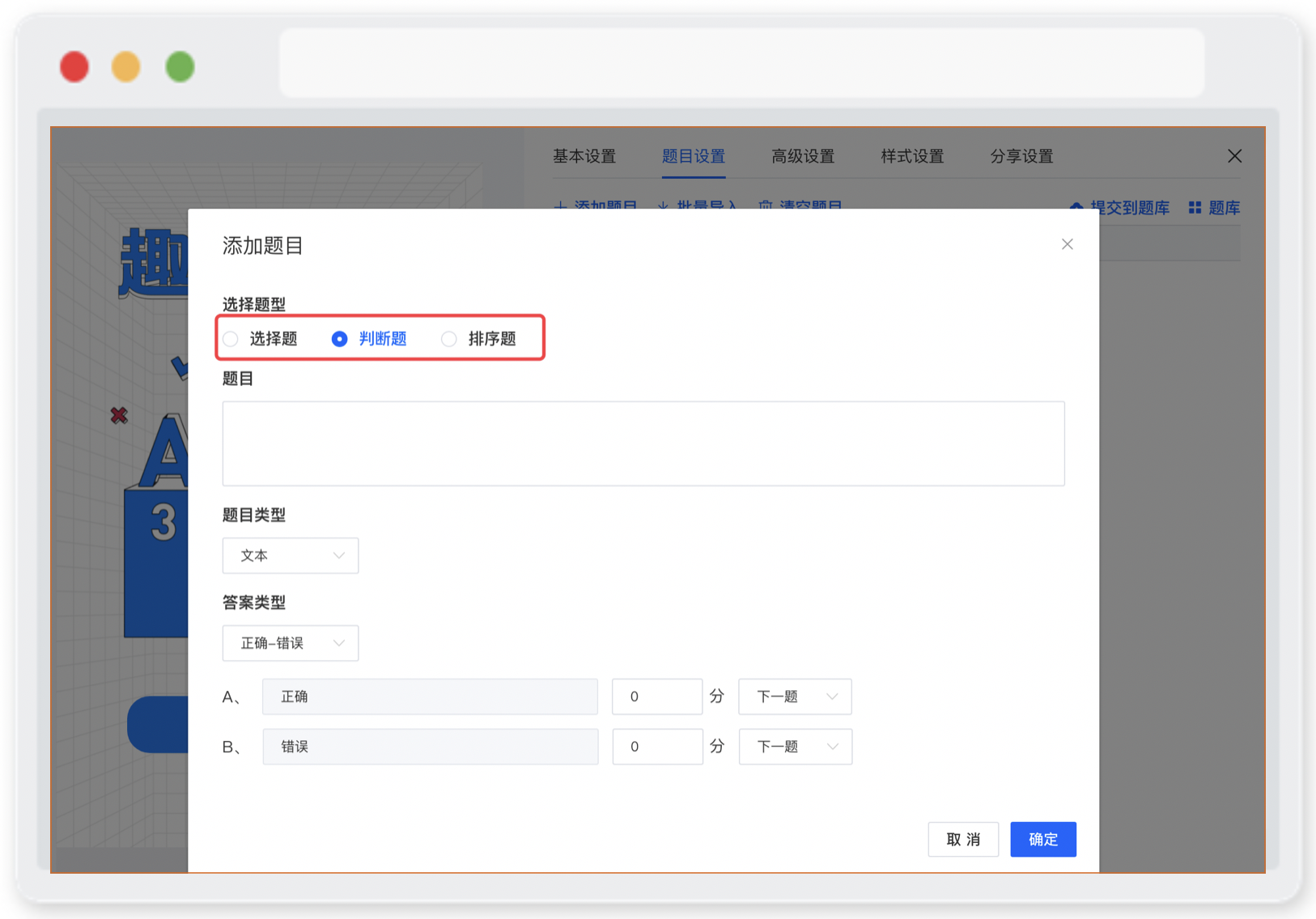Viewport: 1316px width, 919px height.
Task: Click the 提交到题库 upload icon
Action: point(1076,208)
